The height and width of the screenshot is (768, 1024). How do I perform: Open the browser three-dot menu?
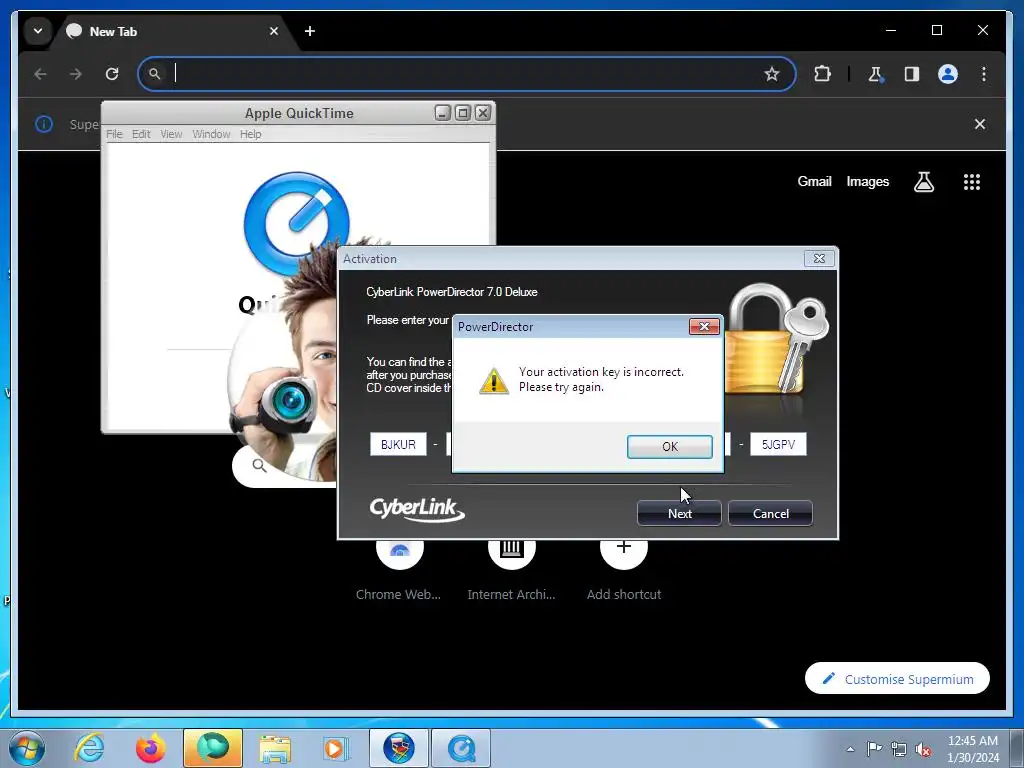(x=984, y=74)
